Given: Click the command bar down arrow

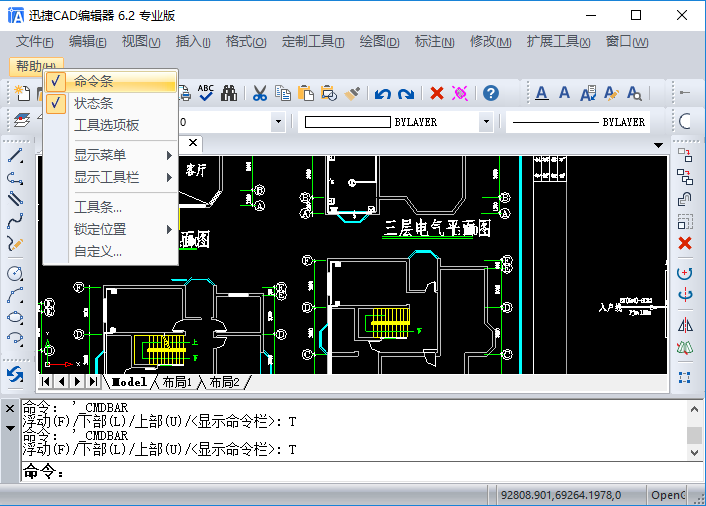Looking at the screenshot, I should (x=10, y=428).
